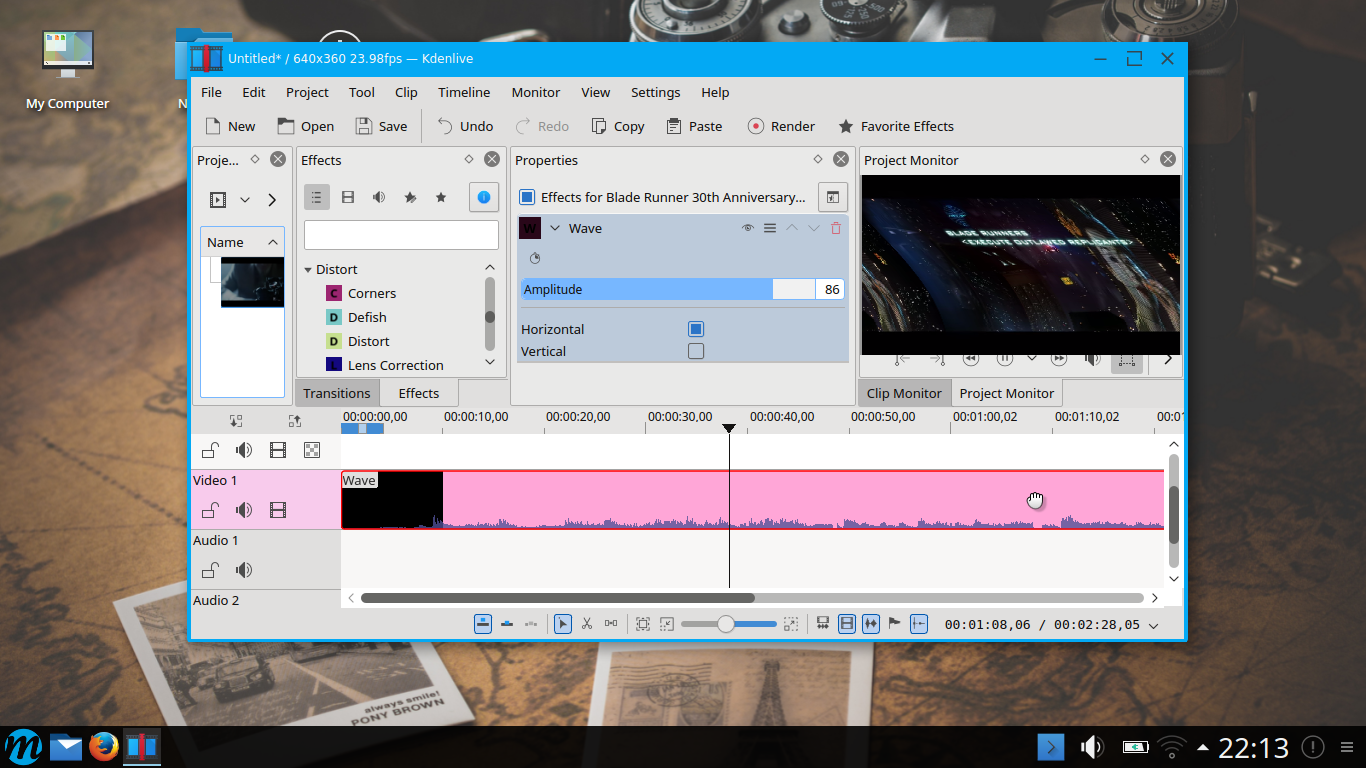Image resolution: width=1366 pixels, height=768 pixels.
Task: Fit zoom to project icon
Action: (x=643, y=624)
